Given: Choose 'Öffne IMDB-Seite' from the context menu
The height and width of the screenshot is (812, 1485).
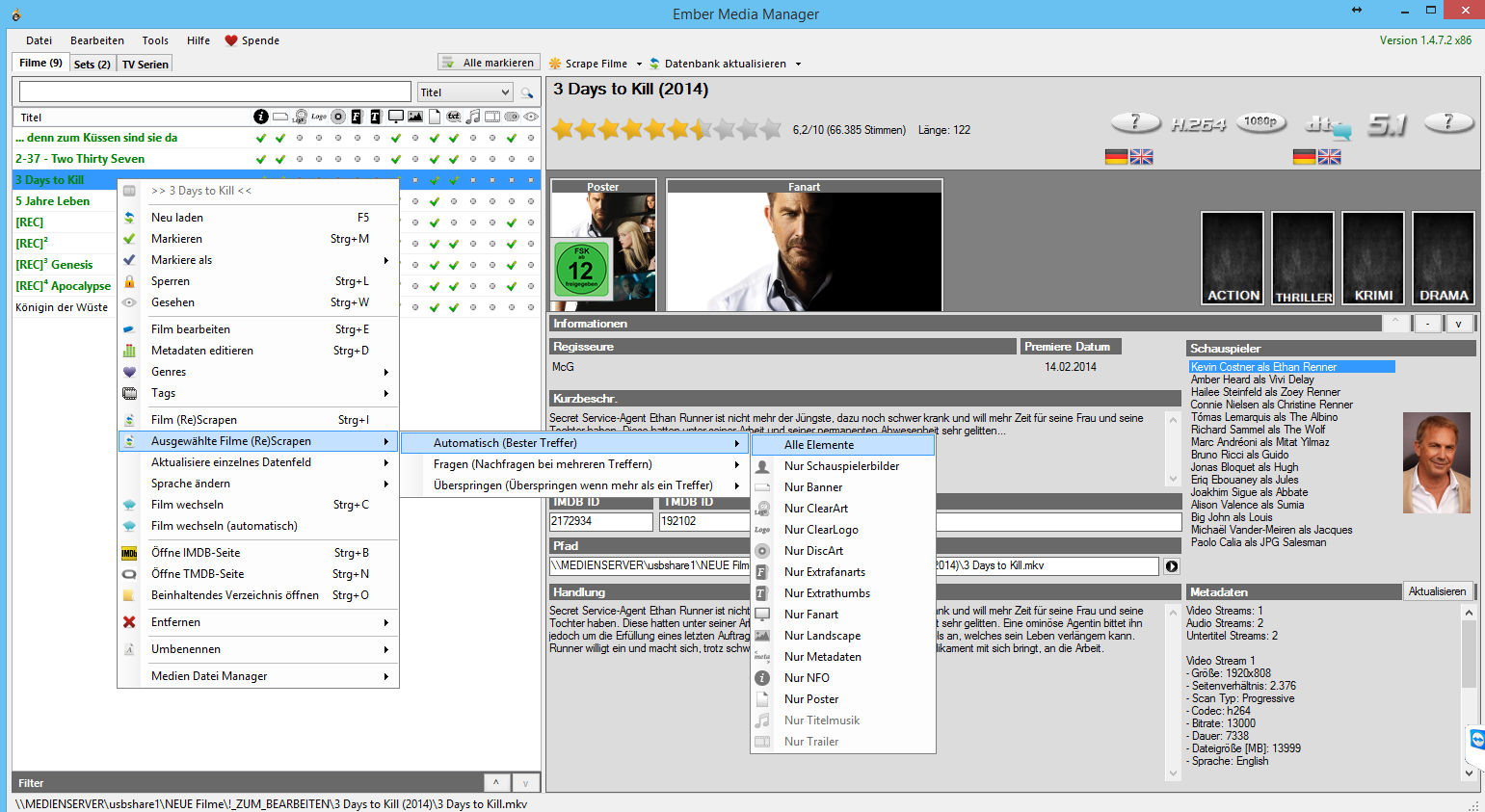Looking at the screenshot, I should 258,553.
